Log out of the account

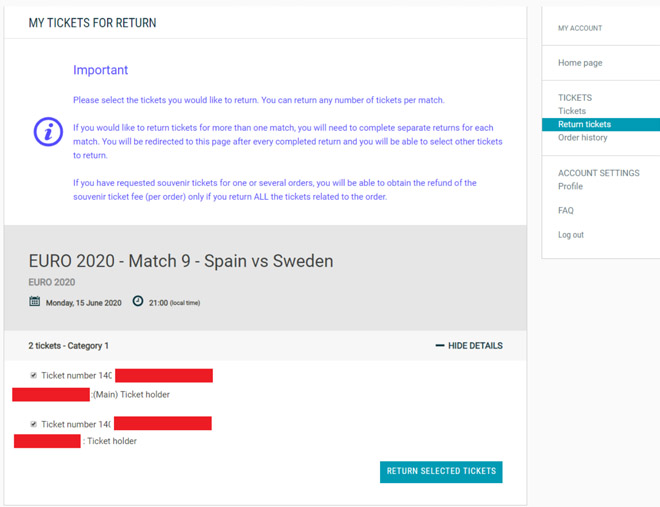click(x=571, y=235)
